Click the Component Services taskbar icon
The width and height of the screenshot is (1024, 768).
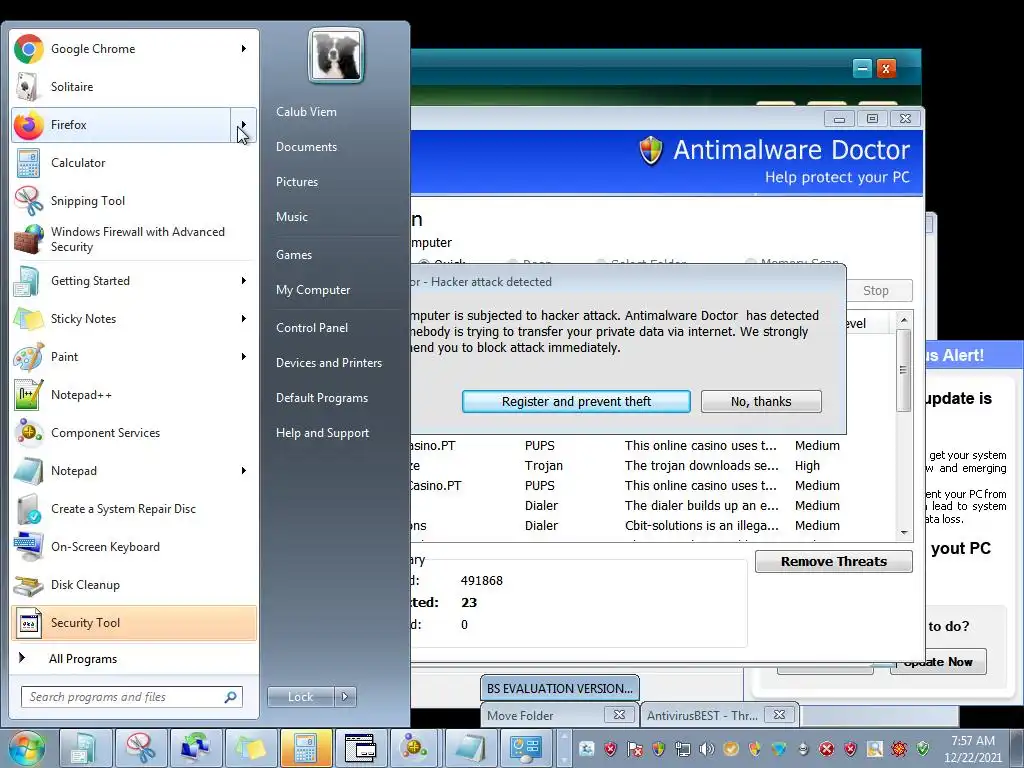(x=415, y=748)
